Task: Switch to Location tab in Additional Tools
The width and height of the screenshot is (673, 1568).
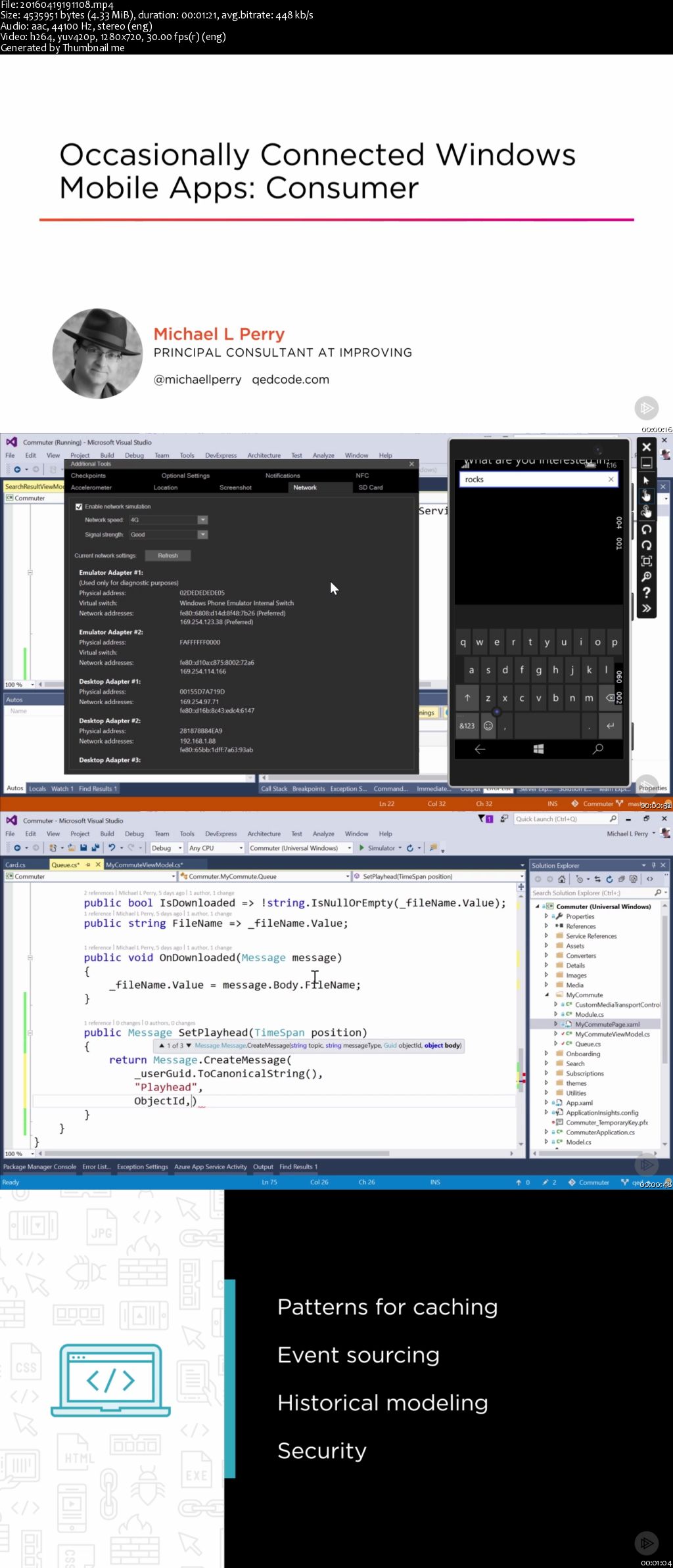Action: (166, 487)
